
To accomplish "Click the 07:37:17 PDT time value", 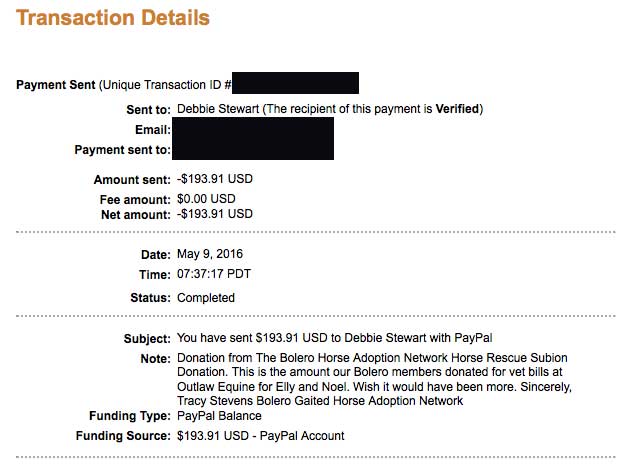I will [214, 274].
